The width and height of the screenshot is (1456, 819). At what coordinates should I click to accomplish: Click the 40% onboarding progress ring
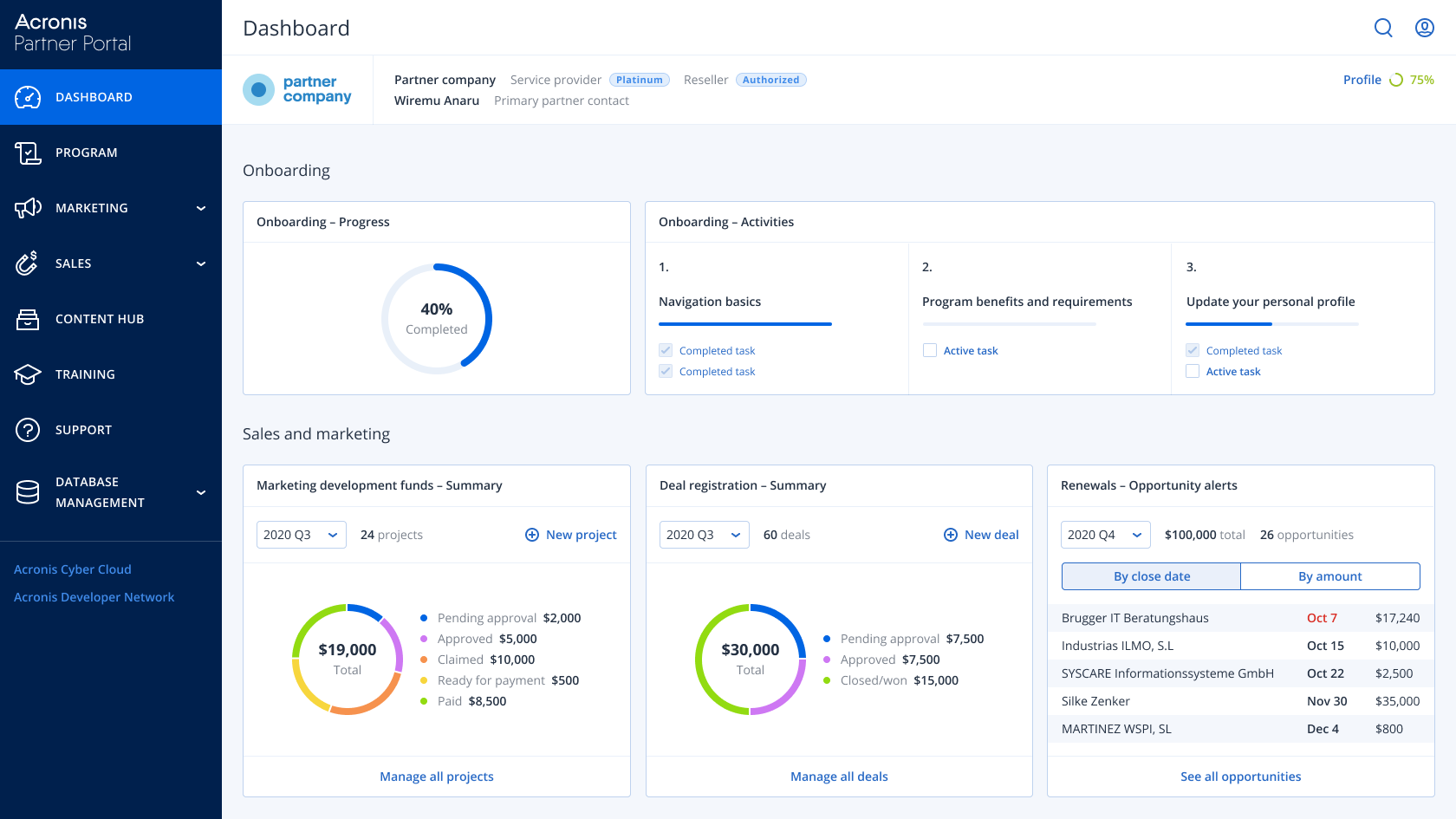pyautogui.click(x=437, y=319)
